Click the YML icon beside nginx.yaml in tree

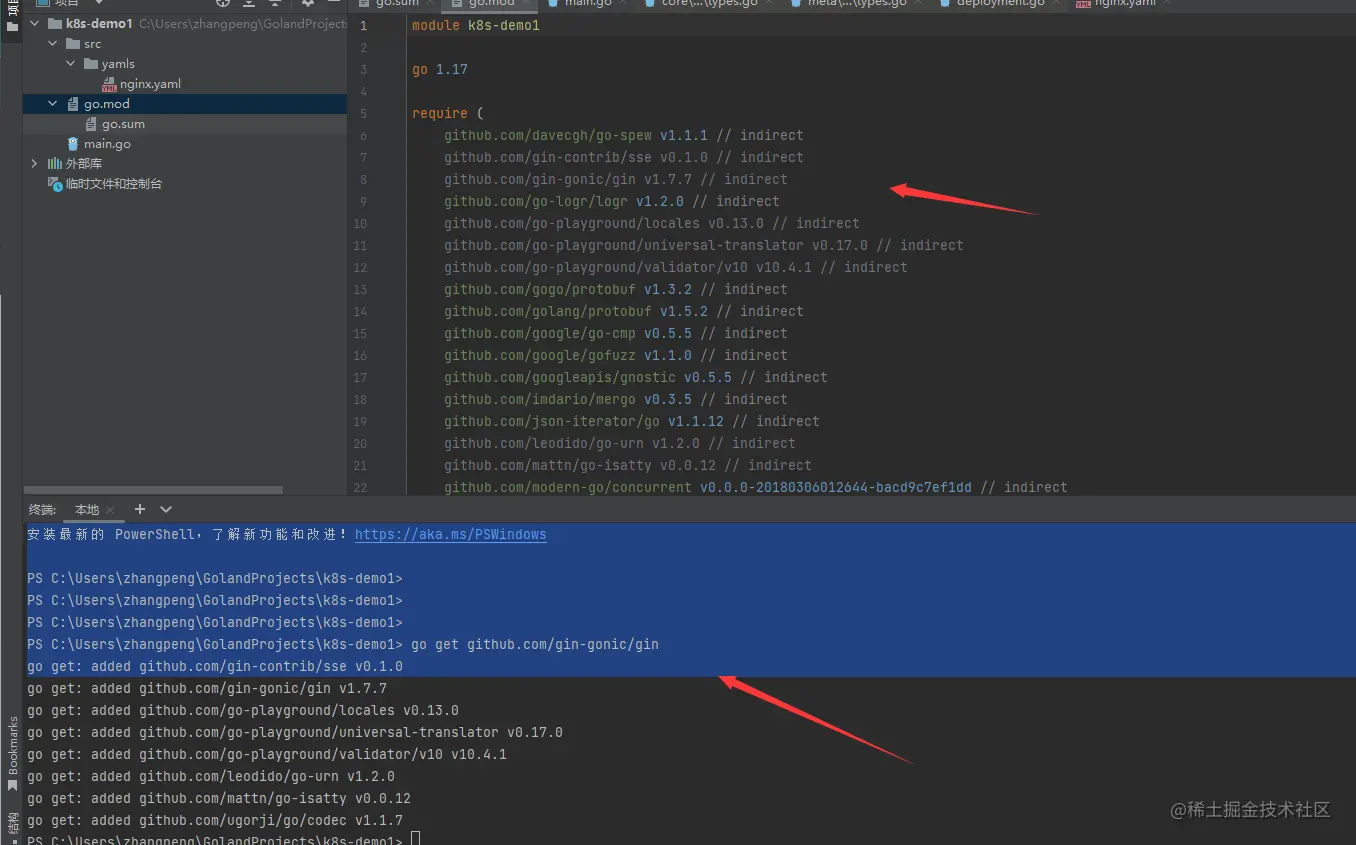[109, 85]
